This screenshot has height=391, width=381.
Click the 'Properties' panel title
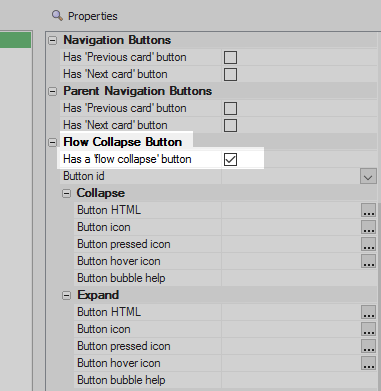coord(93,16)
